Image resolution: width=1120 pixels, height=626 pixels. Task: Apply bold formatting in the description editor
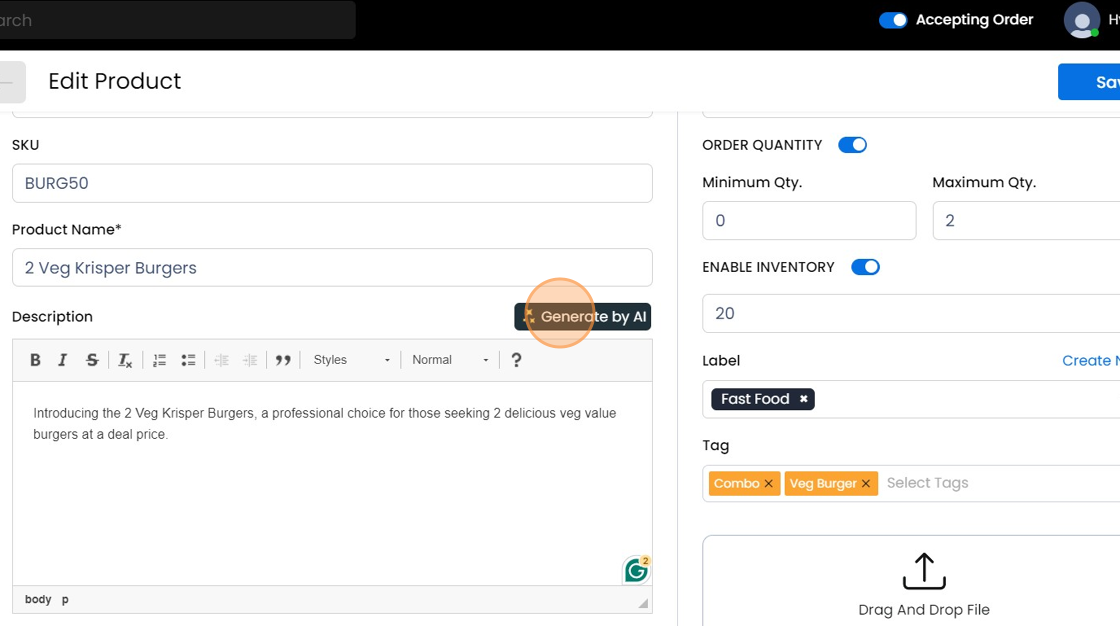(35, 359)
